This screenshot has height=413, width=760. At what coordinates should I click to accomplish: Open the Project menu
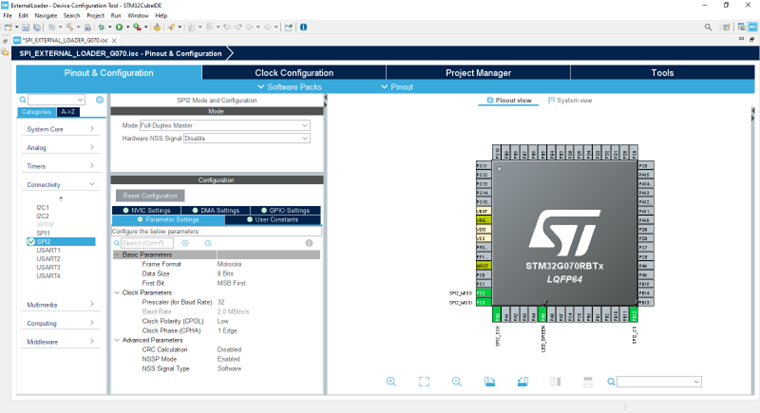(95, 16)
